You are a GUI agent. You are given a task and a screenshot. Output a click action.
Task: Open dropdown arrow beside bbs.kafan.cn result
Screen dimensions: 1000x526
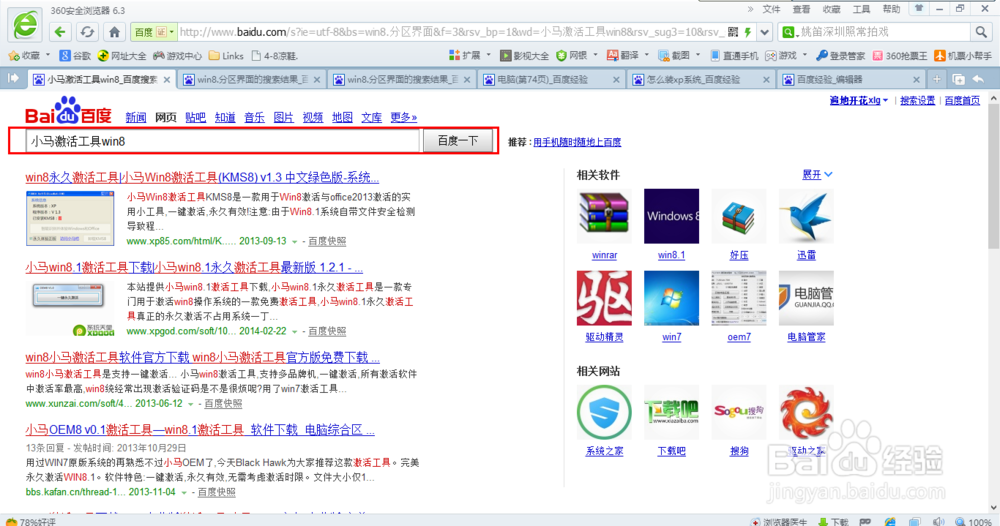coord(184,492)
